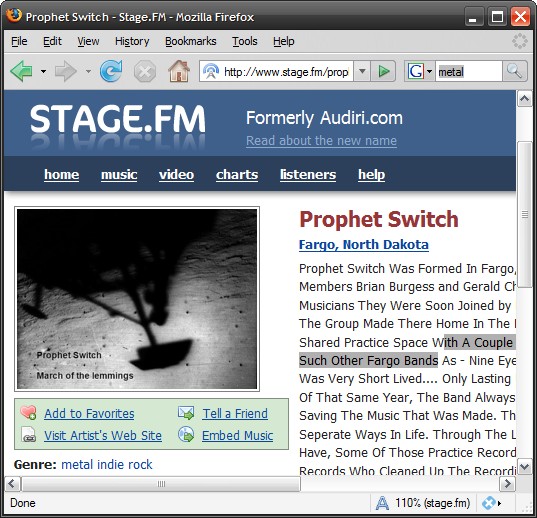This screenshot has height=518, width=537.
Task: Open the status bar extension dropdown arrow
Action: (x=500, y=503)
